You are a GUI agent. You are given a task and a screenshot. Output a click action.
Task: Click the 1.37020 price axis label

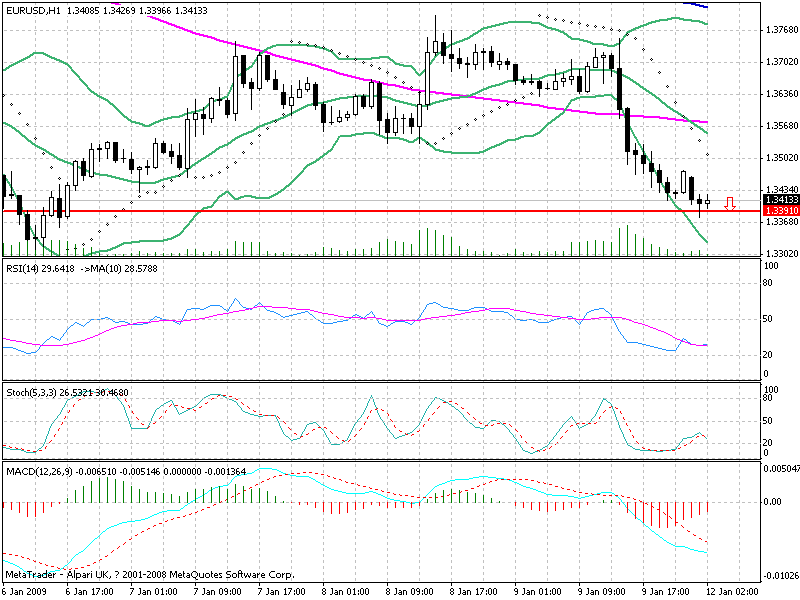[782, 62]
